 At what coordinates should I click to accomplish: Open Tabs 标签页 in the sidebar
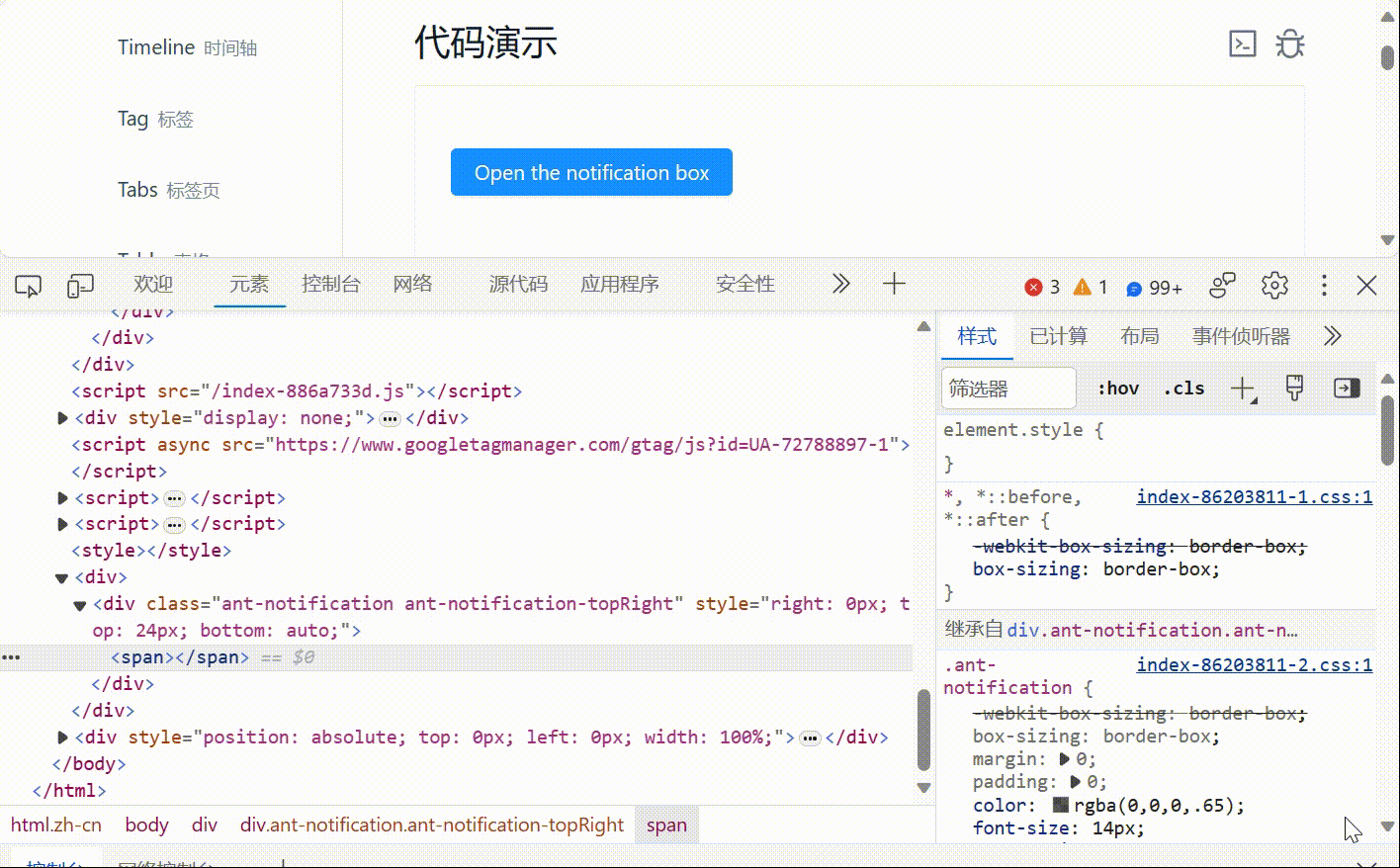(x=169, y=190)
